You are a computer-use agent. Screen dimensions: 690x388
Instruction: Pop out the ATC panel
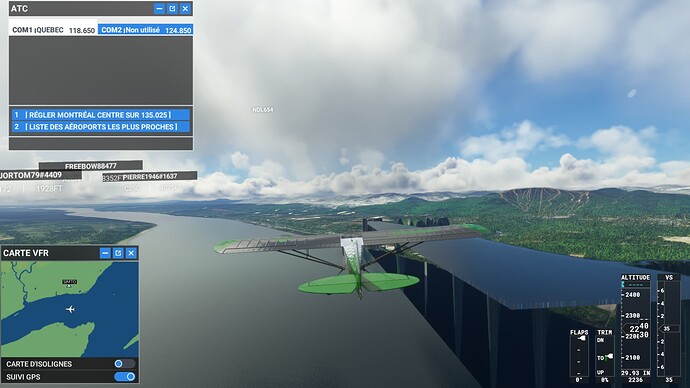tap(172, 8)
